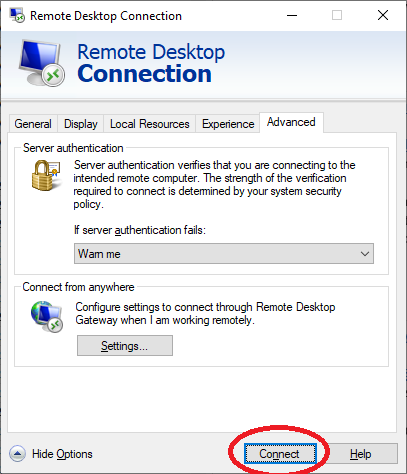
Task: Click the Help button
Action: click(x=360, y=454)
